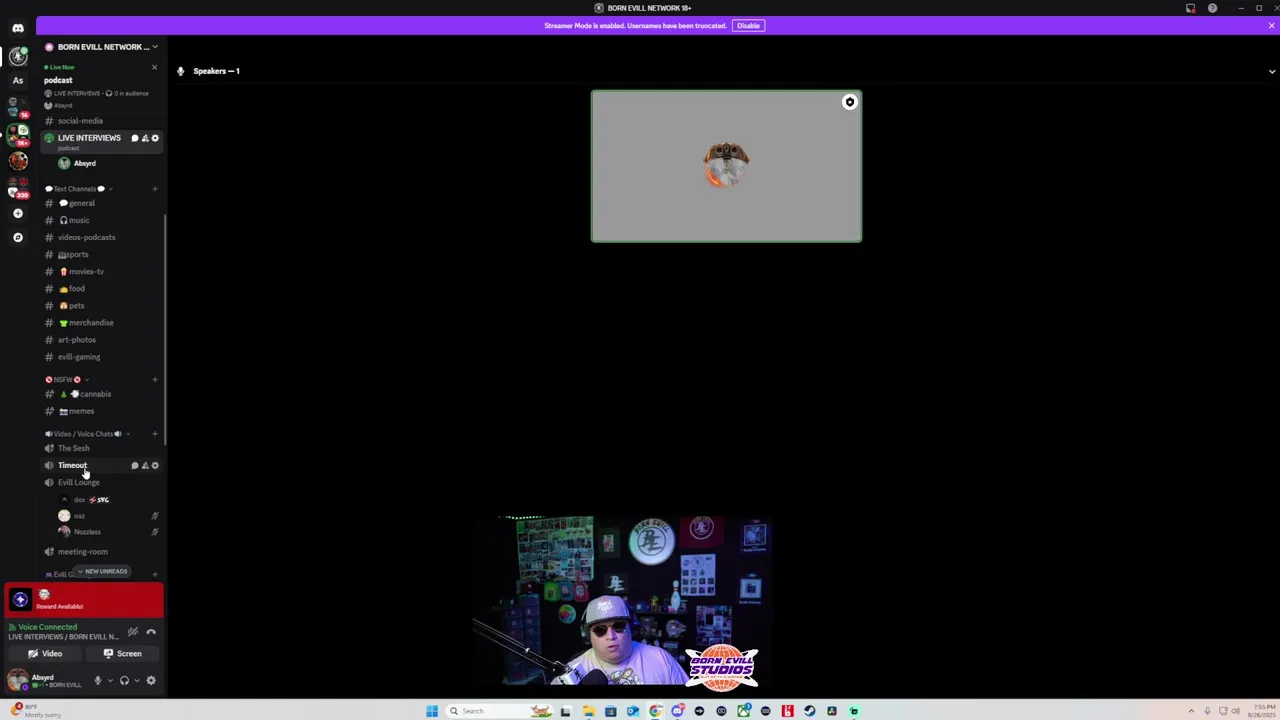Image resolution: width=1280 pixels, height=720 pixels.
Task: Click the red Reward Available banner
Action: tap(84, 599)
